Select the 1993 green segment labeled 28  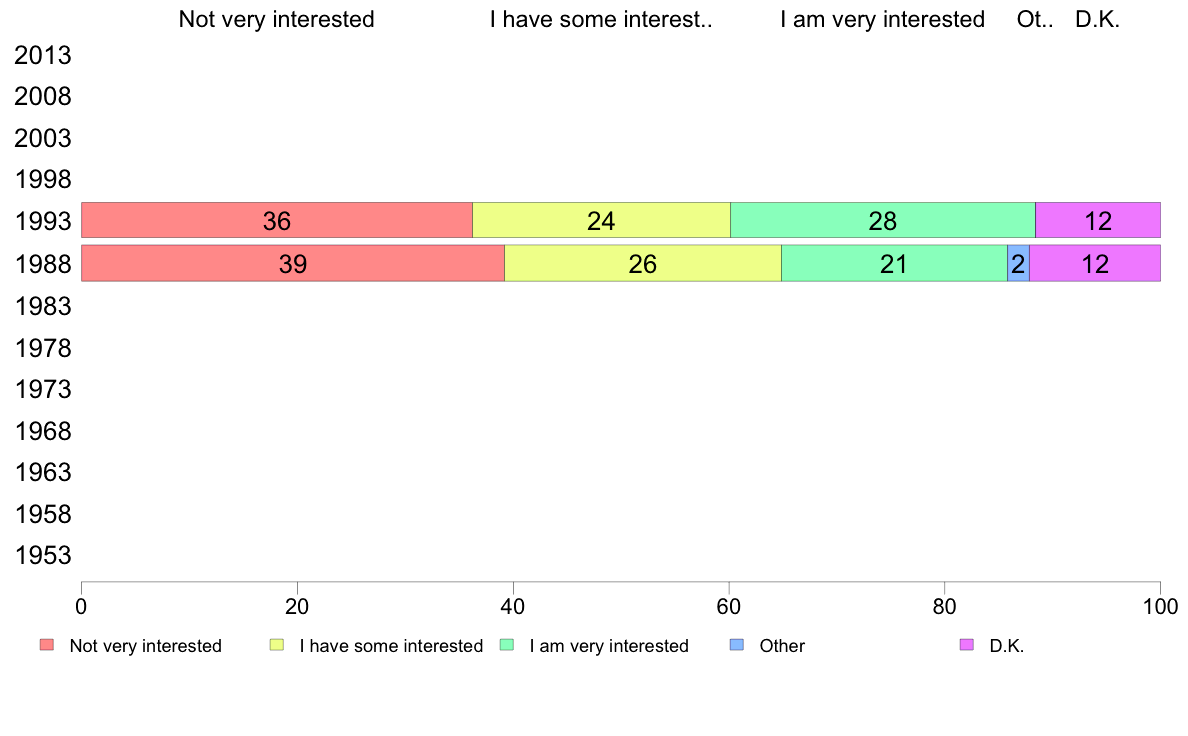click(x=883, y=220)
